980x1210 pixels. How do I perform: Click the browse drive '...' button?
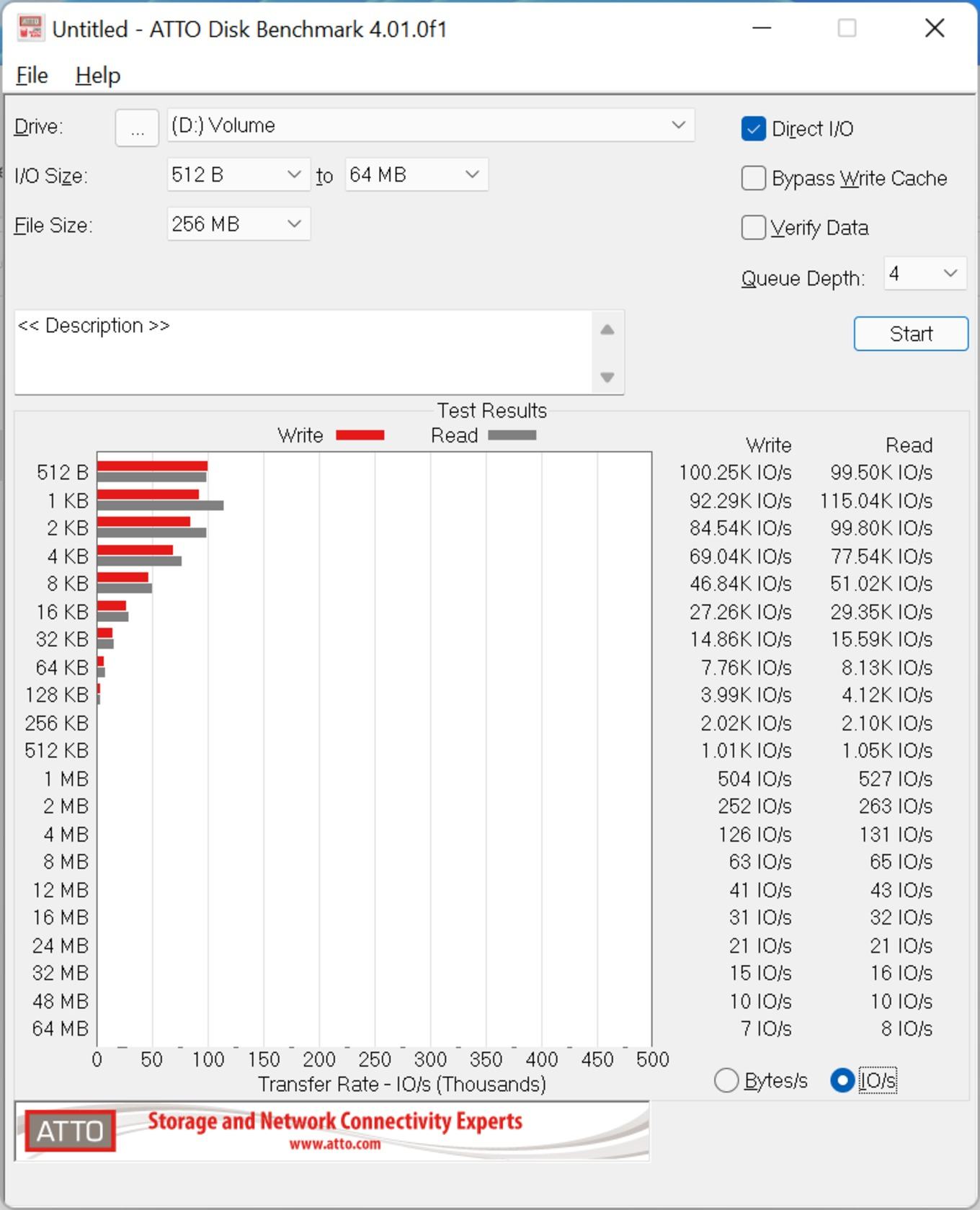coord(137,128)
